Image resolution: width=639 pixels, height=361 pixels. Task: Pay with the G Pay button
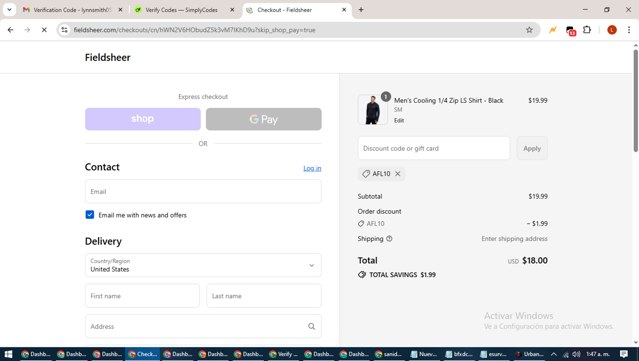(x=264, y=119)
